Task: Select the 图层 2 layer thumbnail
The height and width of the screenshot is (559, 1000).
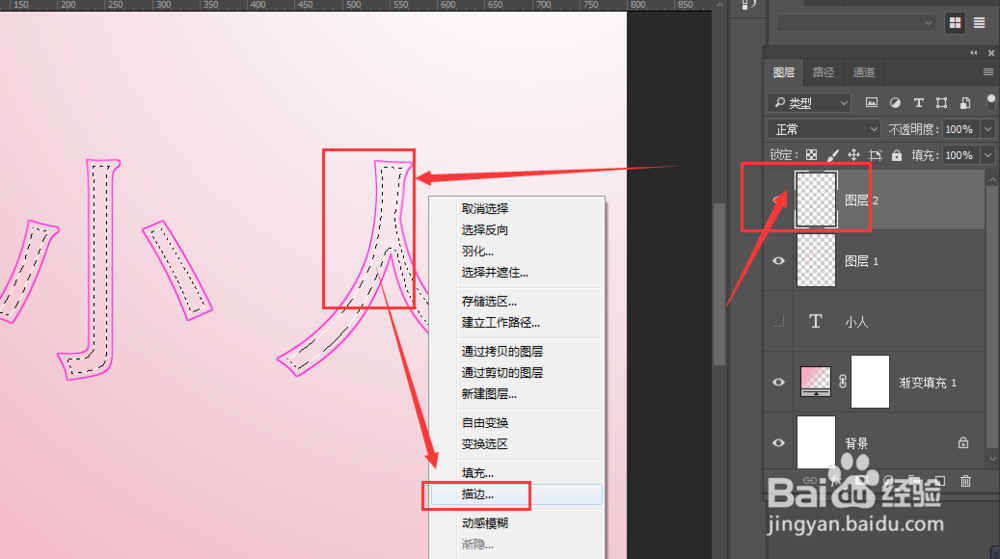Action: (816, 200)
